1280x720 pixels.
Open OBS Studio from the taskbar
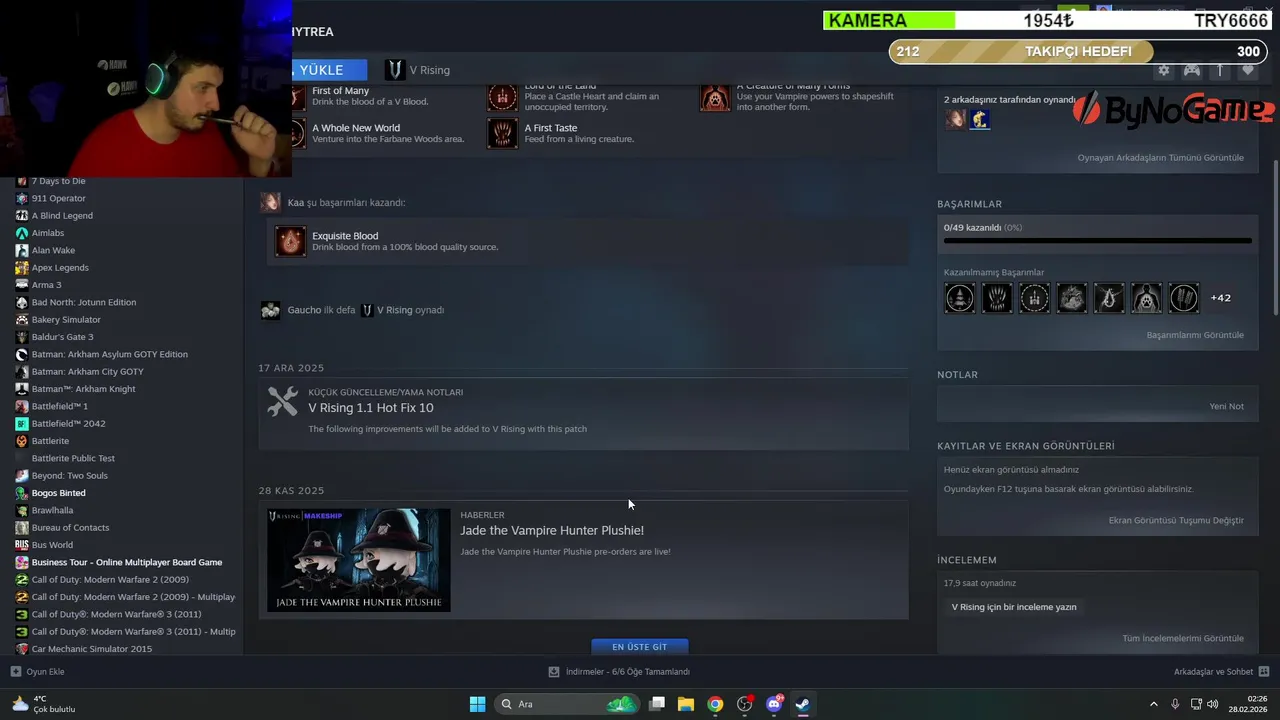click(744, 704)
